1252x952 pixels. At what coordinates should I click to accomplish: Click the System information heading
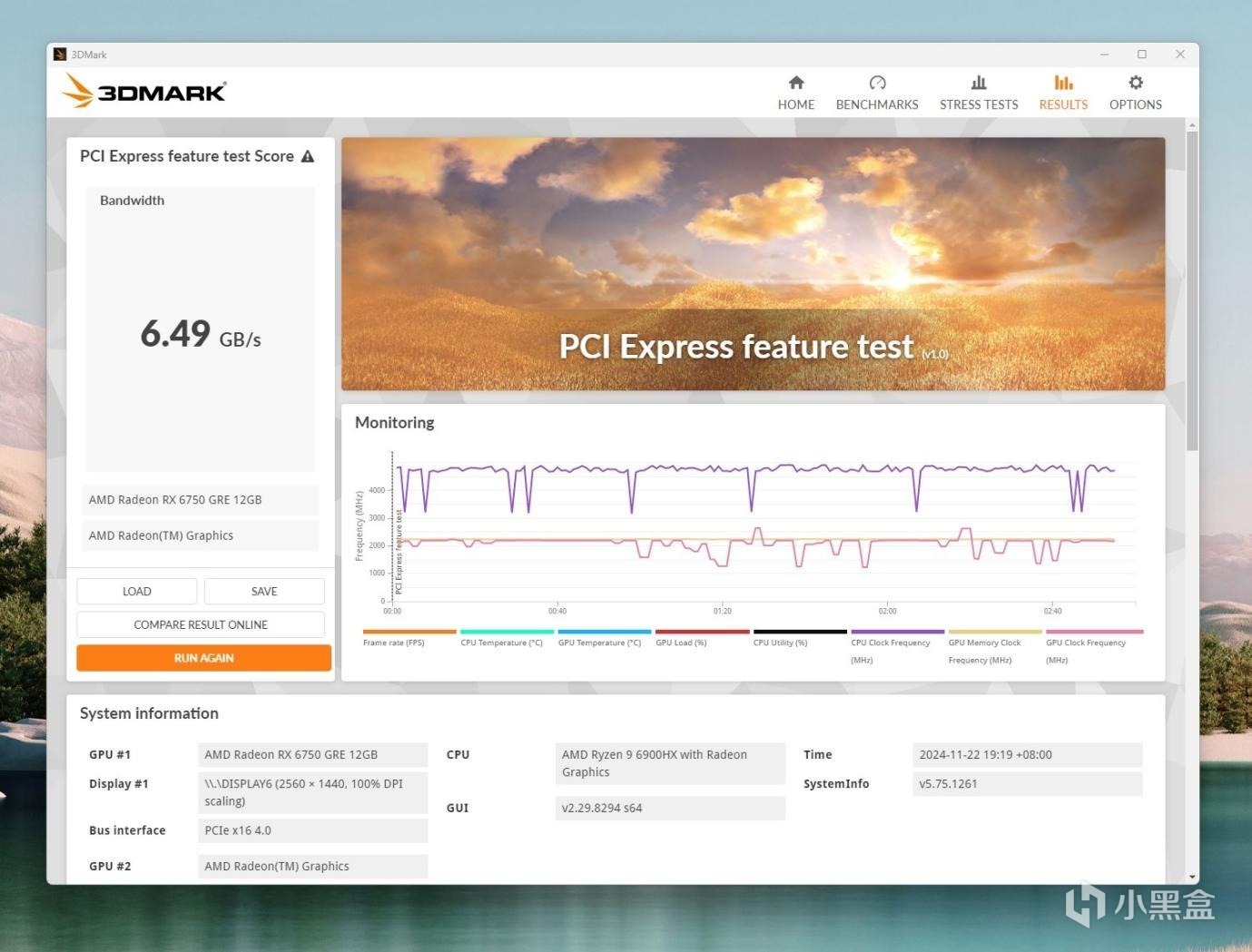[x=149, y=713]
